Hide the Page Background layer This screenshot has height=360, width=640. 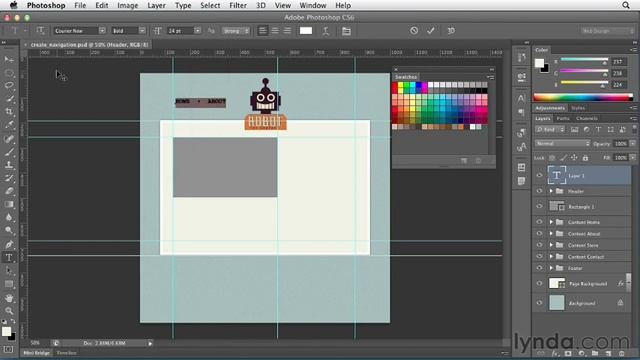point(539,283)
